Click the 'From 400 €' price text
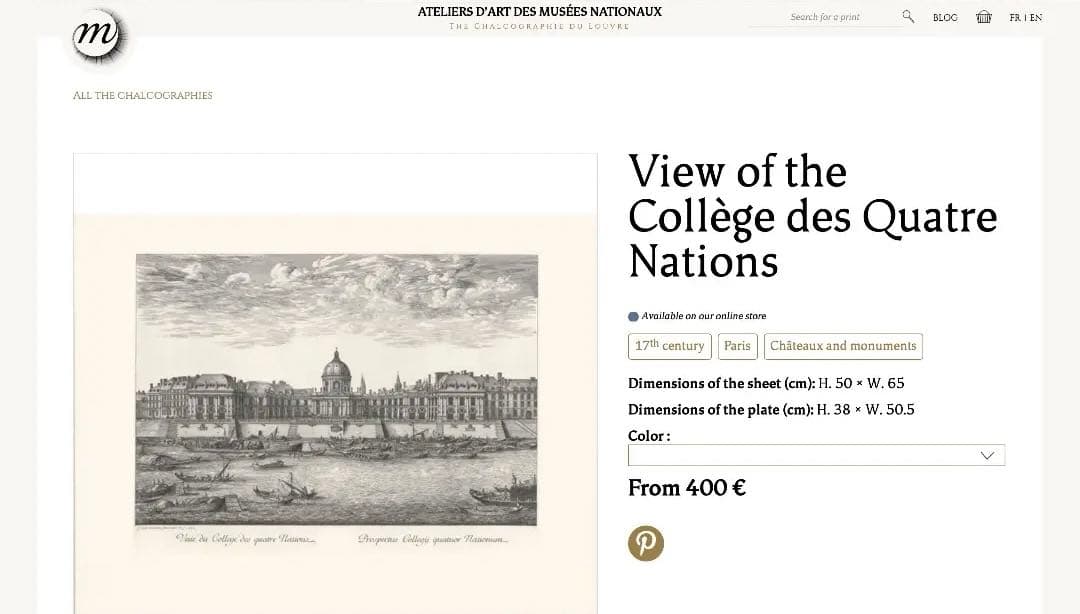The height and width of the screenshot is (614, 1080). [686, 488]
